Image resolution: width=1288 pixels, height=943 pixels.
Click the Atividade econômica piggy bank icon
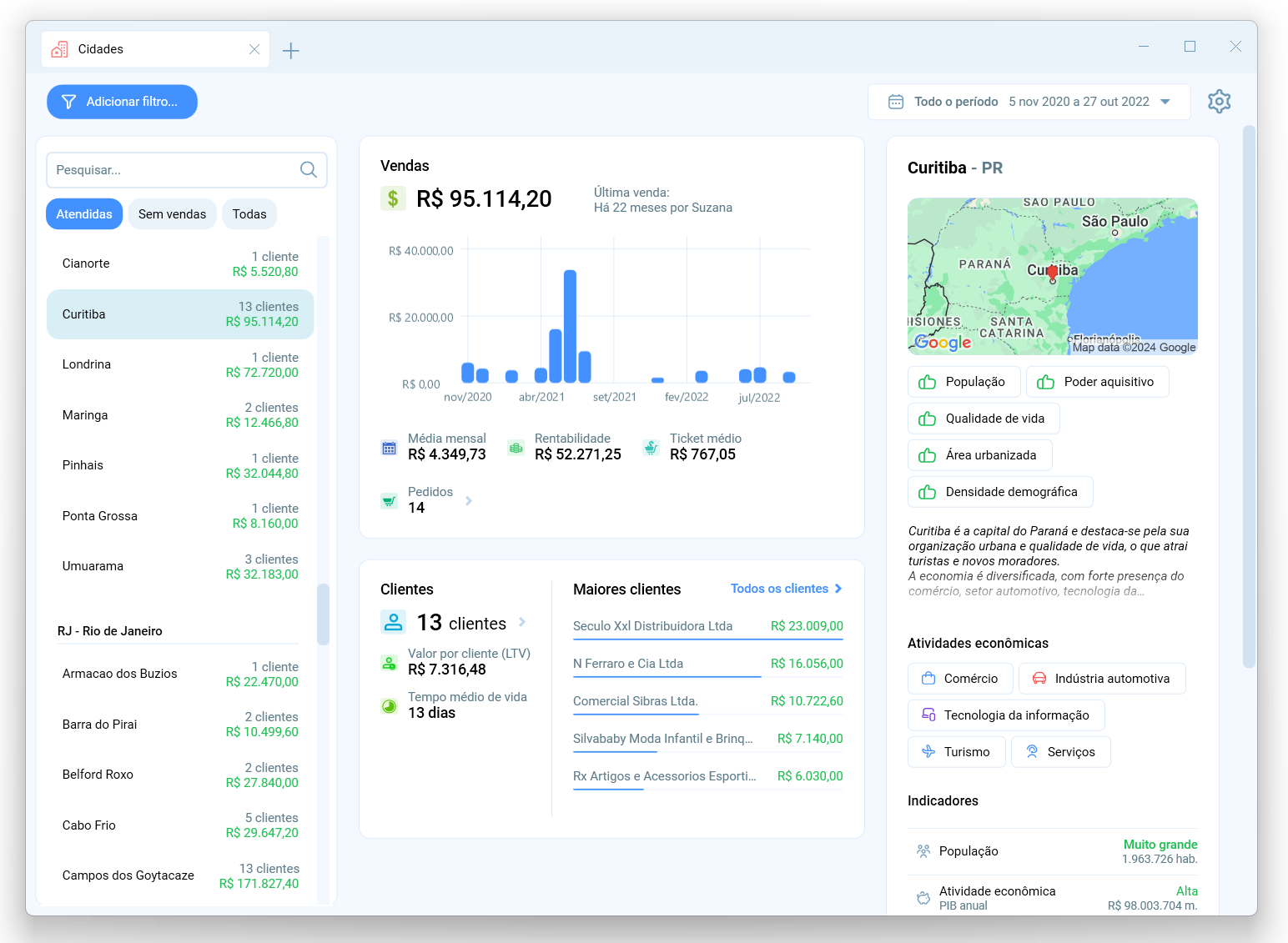tap(923, 898)
